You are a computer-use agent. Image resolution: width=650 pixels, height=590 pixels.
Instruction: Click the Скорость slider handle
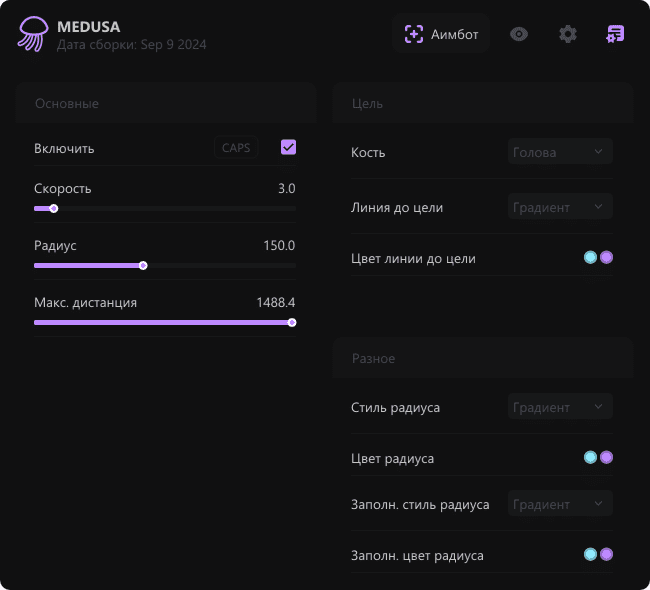click(x=54, y=209)
